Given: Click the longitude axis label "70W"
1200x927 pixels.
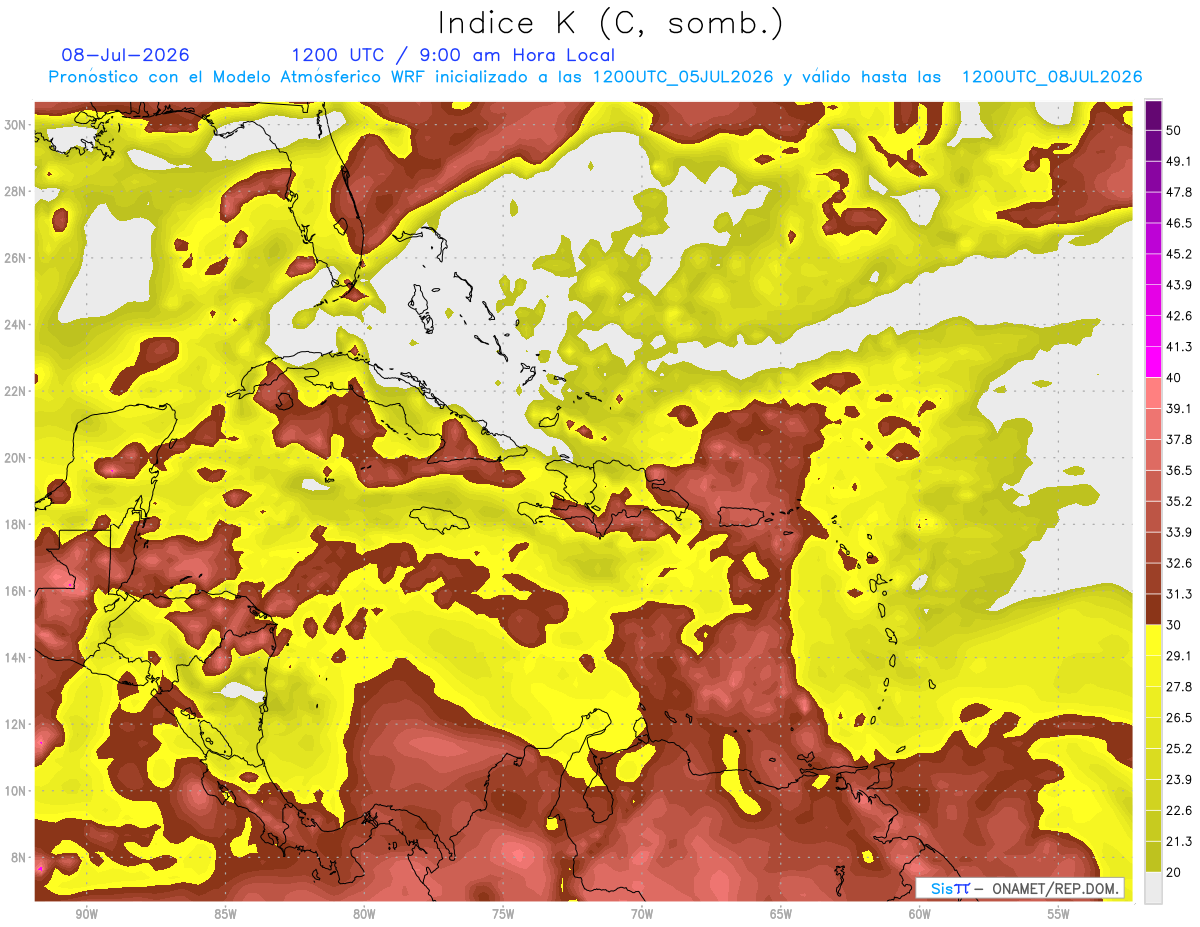Looking at the screenshot, I should pyautogui.click(x=642, y=914).
